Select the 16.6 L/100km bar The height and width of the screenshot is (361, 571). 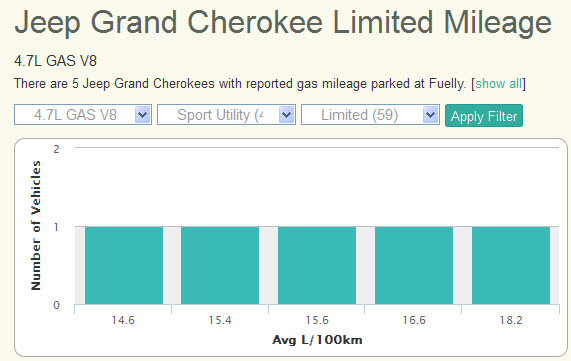(414, 265)
